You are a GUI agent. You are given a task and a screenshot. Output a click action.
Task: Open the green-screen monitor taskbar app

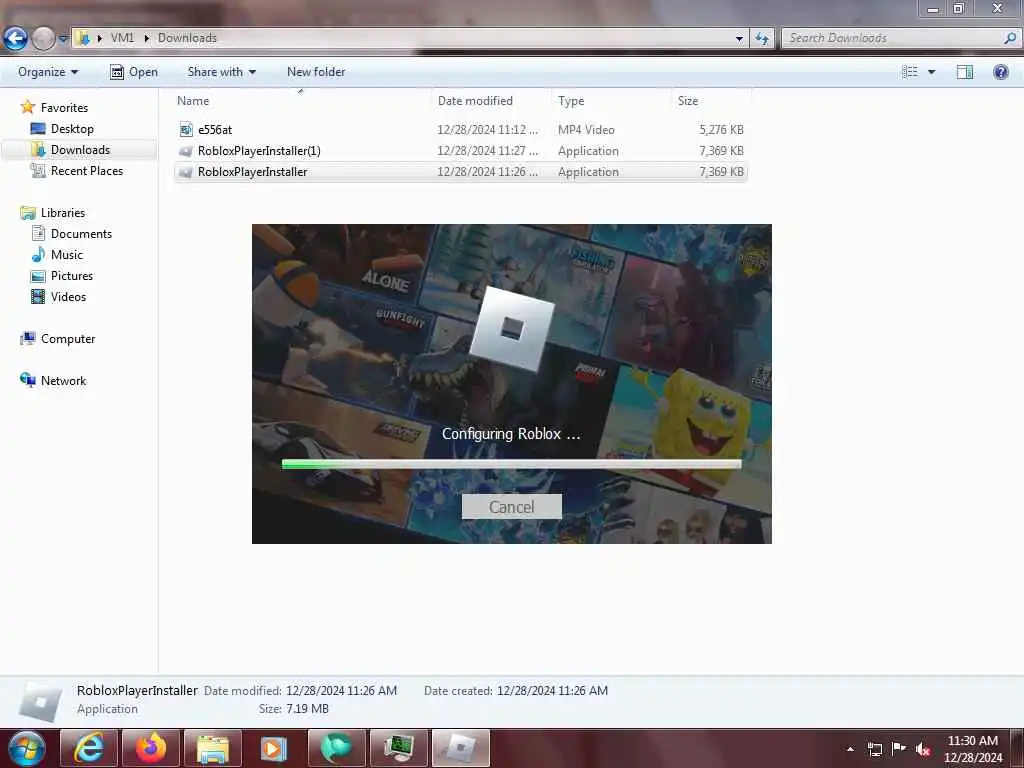point(398,748)
